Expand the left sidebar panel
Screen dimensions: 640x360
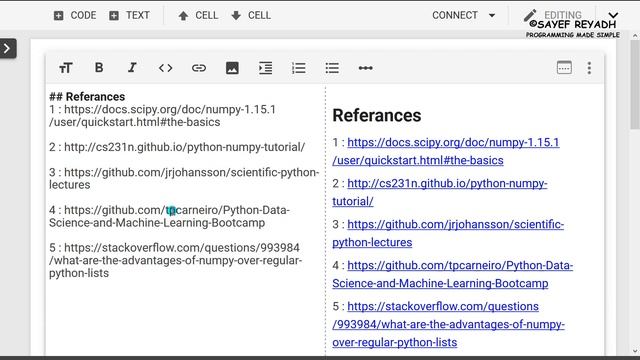pos(8,49)
